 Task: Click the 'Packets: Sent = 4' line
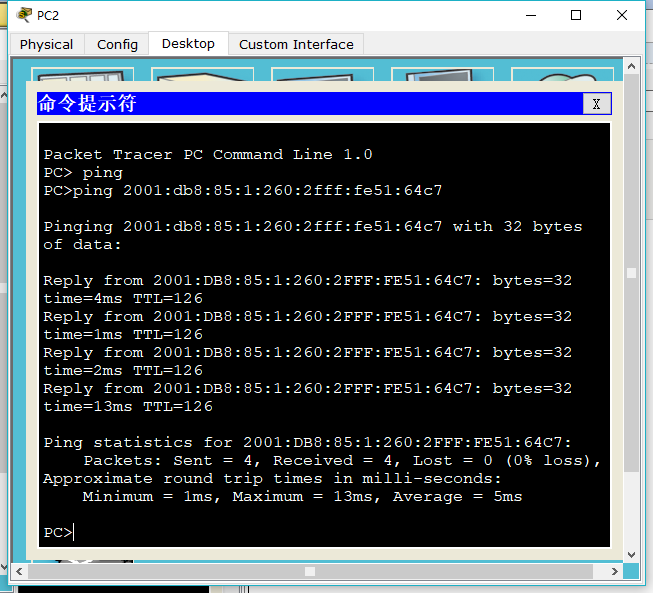point(341,461)
